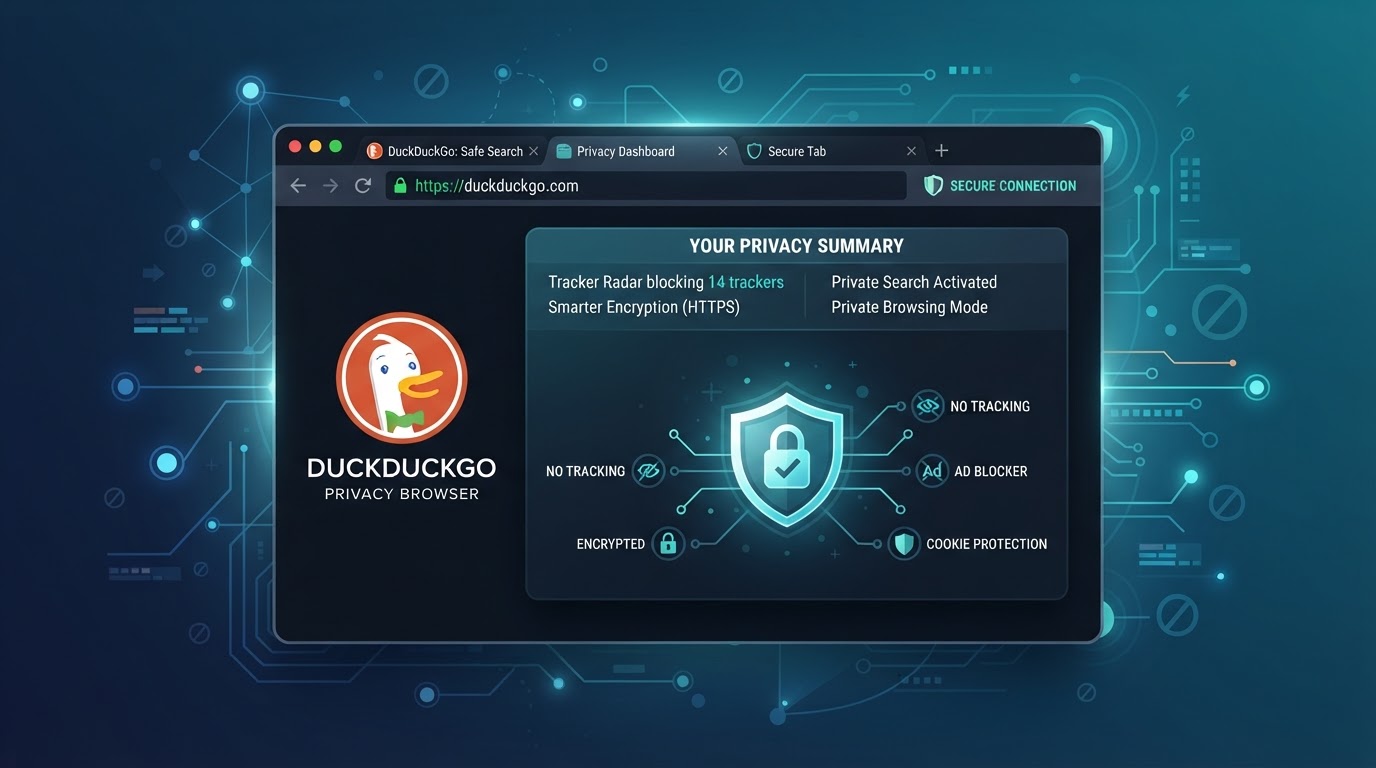Click the Ad Blocker label
This screenshot has width=1376, height=768.
[x=991, y=471]
